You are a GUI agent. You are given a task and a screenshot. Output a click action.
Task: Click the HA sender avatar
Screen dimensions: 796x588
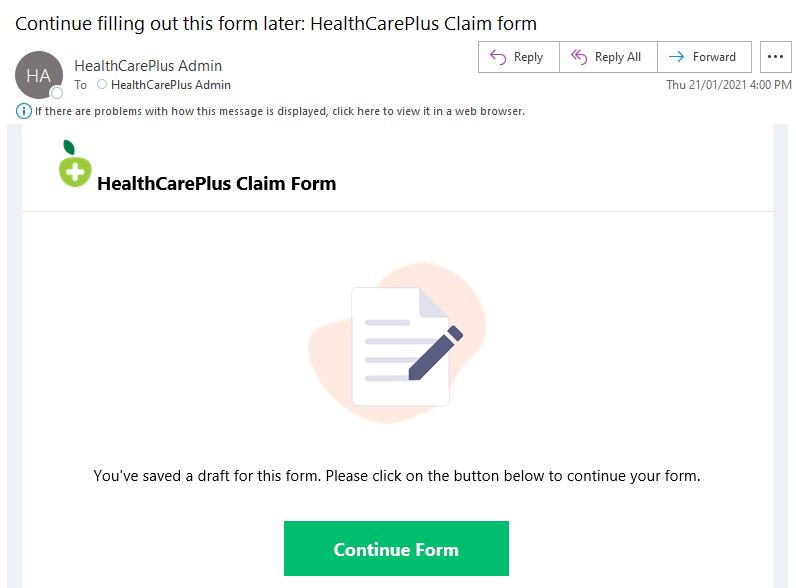[39, 75]
